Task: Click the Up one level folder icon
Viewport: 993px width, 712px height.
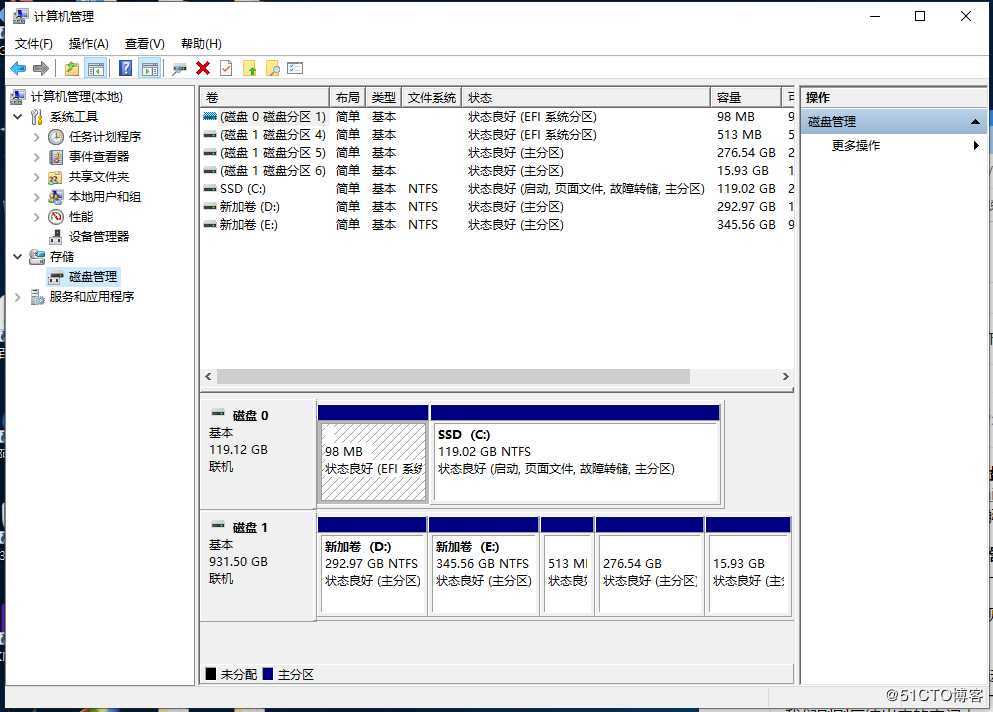Action: [x=72, y=68]
